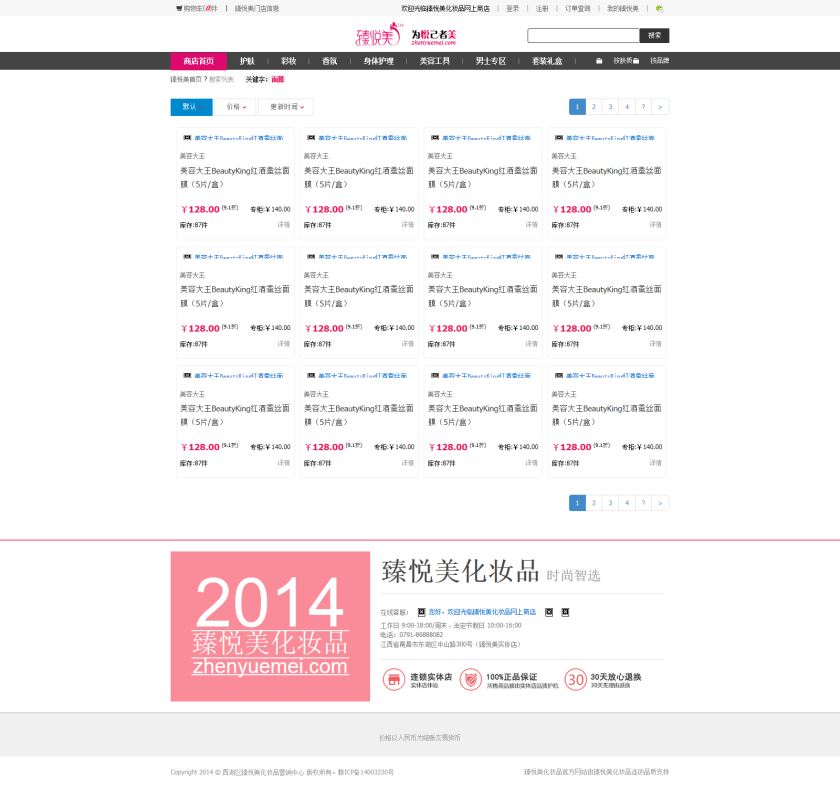Click the next-page arrow below the products

click(x=660, y=503)
